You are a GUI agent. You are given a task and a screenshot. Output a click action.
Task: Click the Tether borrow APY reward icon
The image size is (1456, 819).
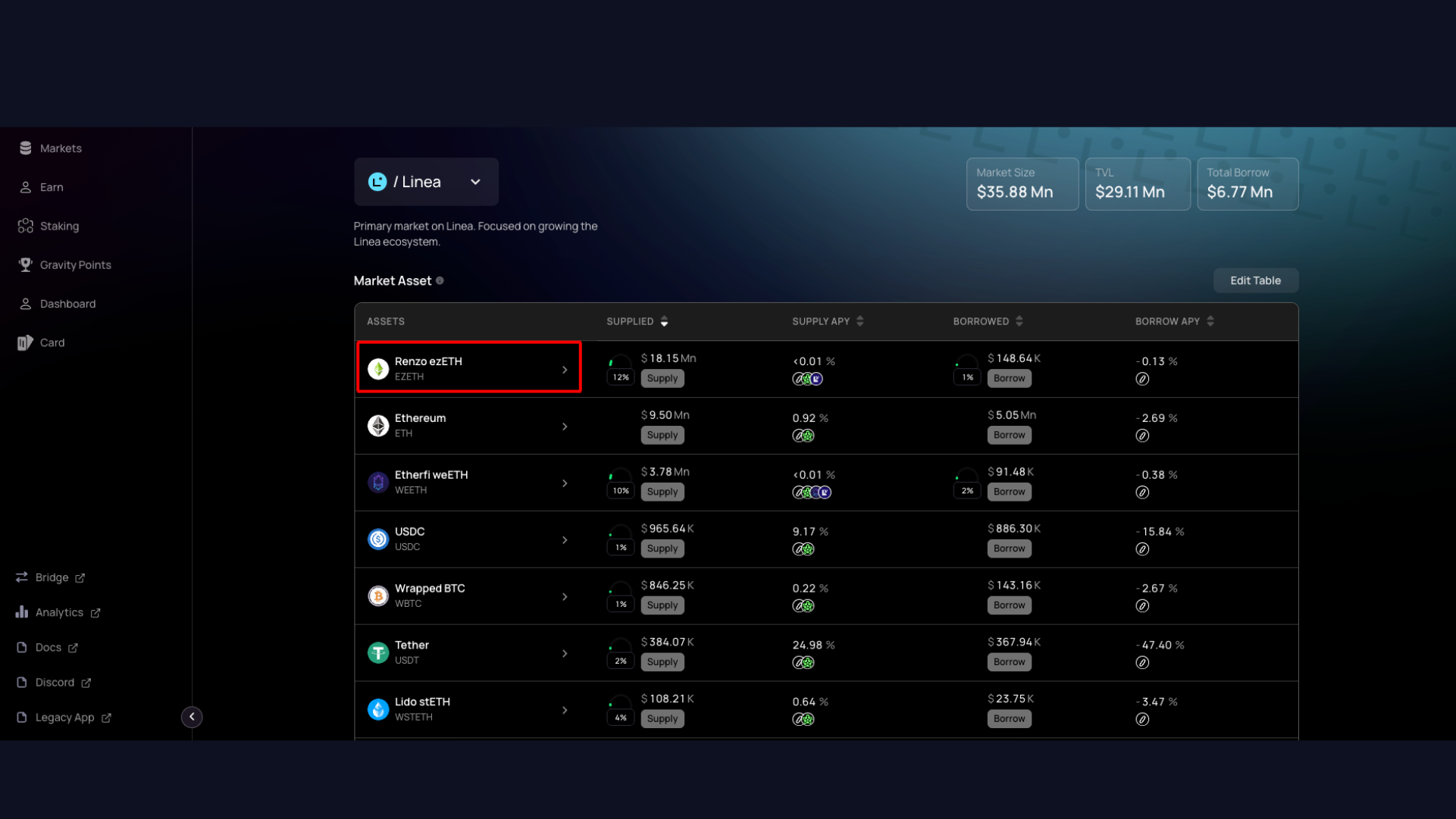pos(1142,663)
